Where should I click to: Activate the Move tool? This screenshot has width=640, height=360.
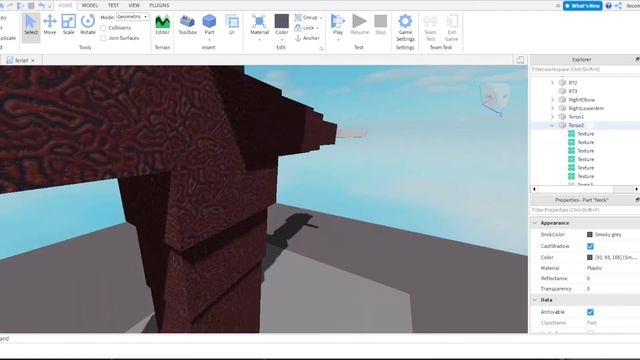(x=50, y=25)
